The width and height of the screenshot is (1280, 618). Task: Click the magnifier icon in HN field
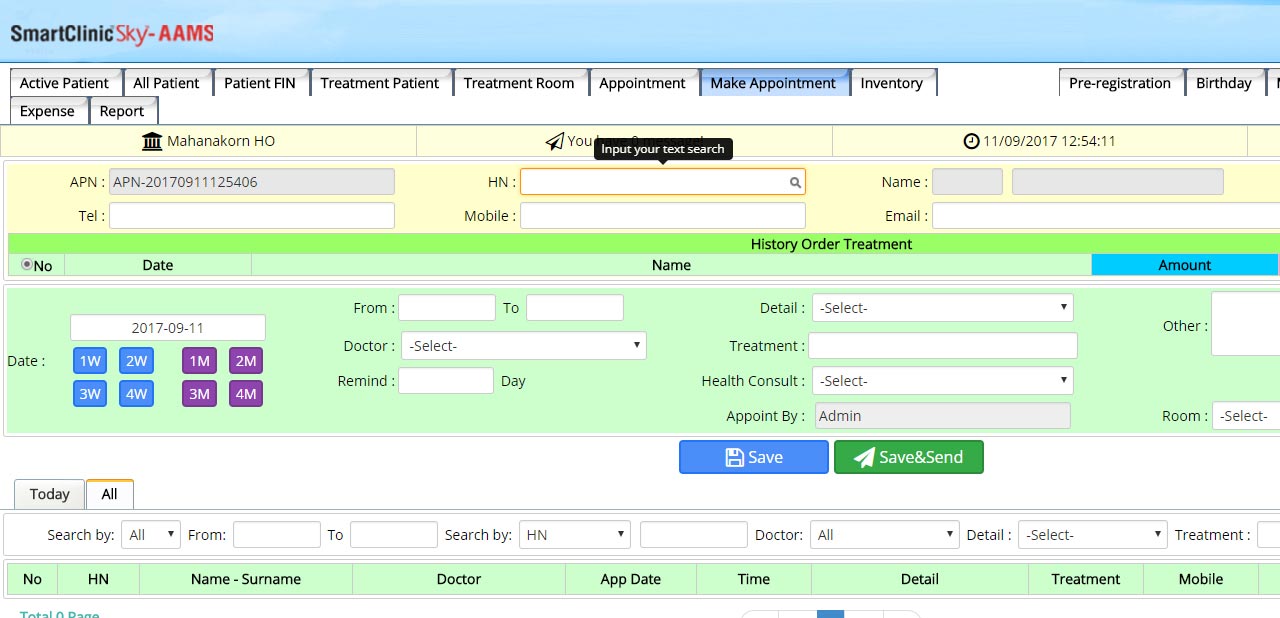tap(795, 183)
